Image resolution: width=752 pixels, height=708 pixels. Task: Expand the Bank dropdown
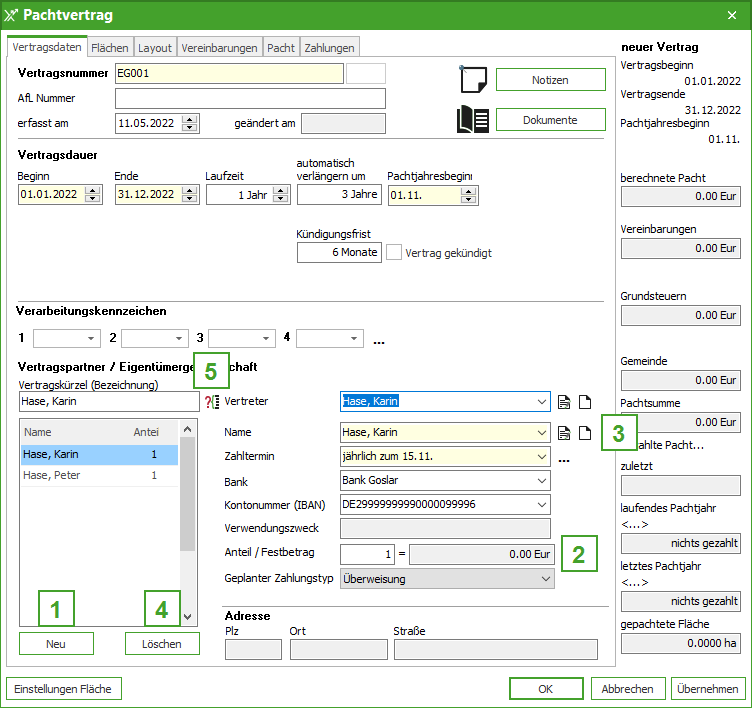[x=543, y=481]
